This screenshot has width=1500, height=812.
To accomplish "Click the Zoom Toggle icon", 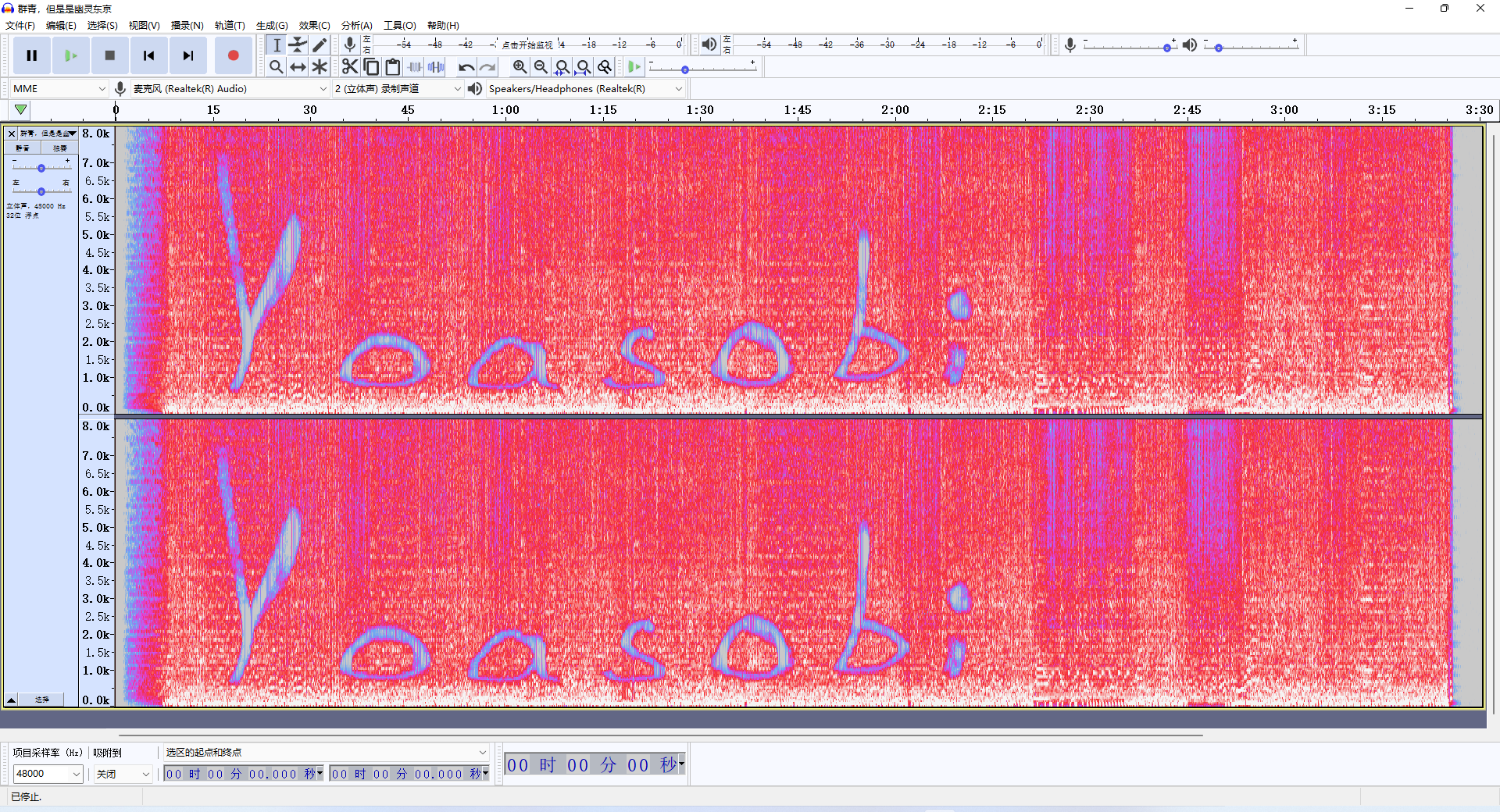I will click(x=605, y=67).
